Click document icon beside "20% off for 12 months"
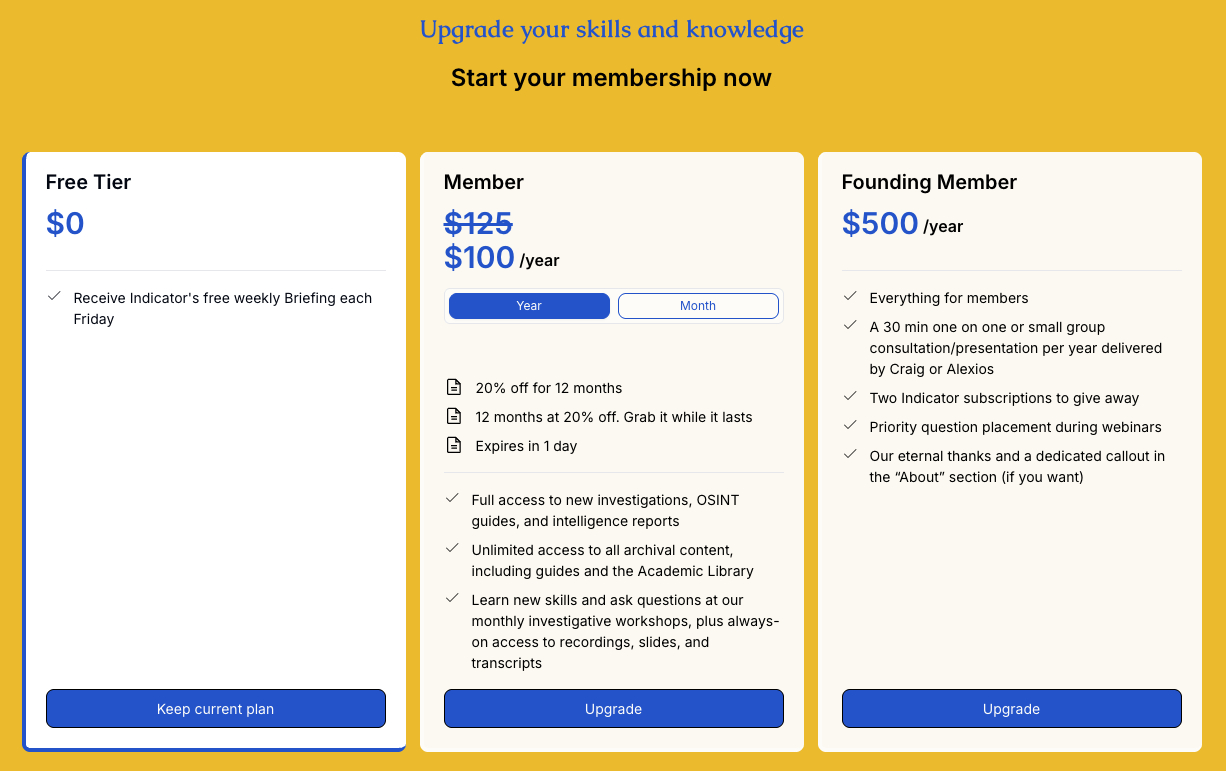 [x=454, y=388]
